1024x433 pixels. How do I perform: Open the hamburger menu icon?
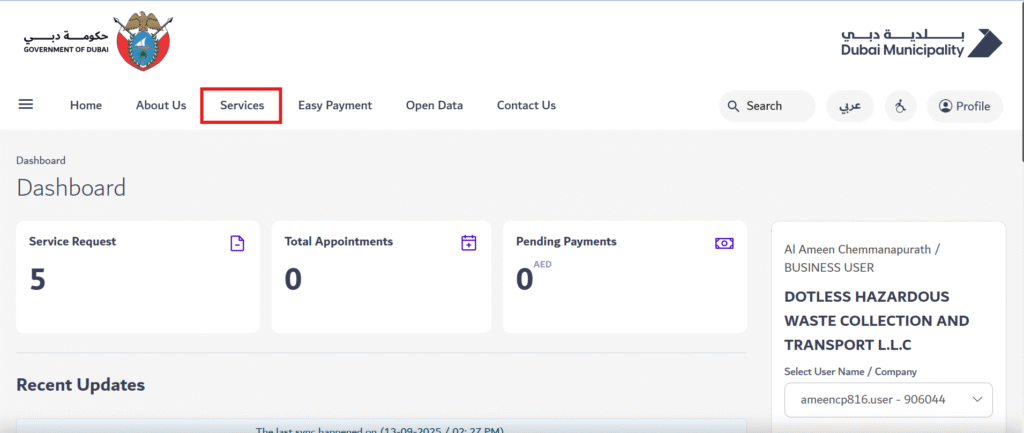26,105
